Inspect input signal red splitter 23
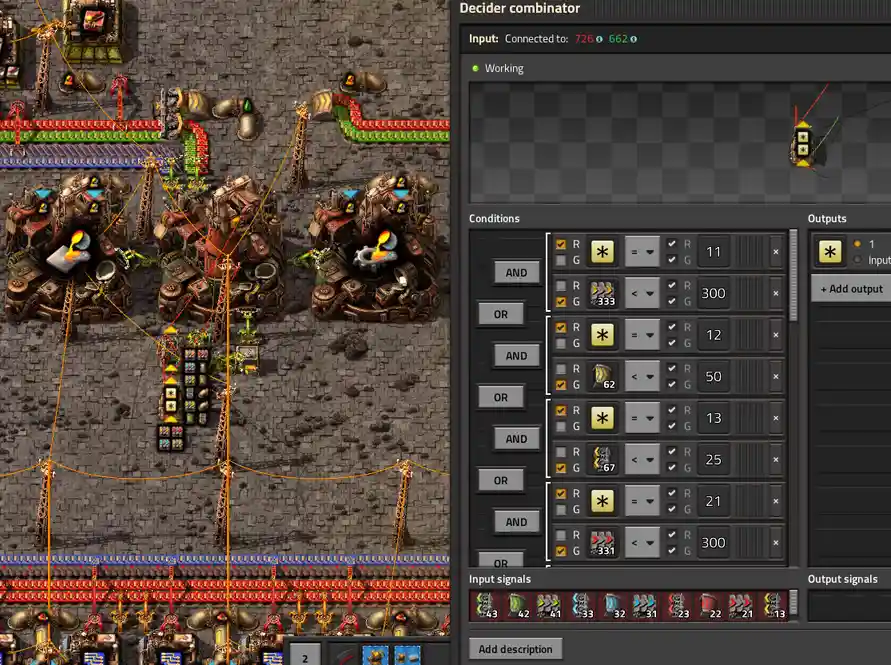The height and width of the screenshot is (665, 891). tap(677, 606)
